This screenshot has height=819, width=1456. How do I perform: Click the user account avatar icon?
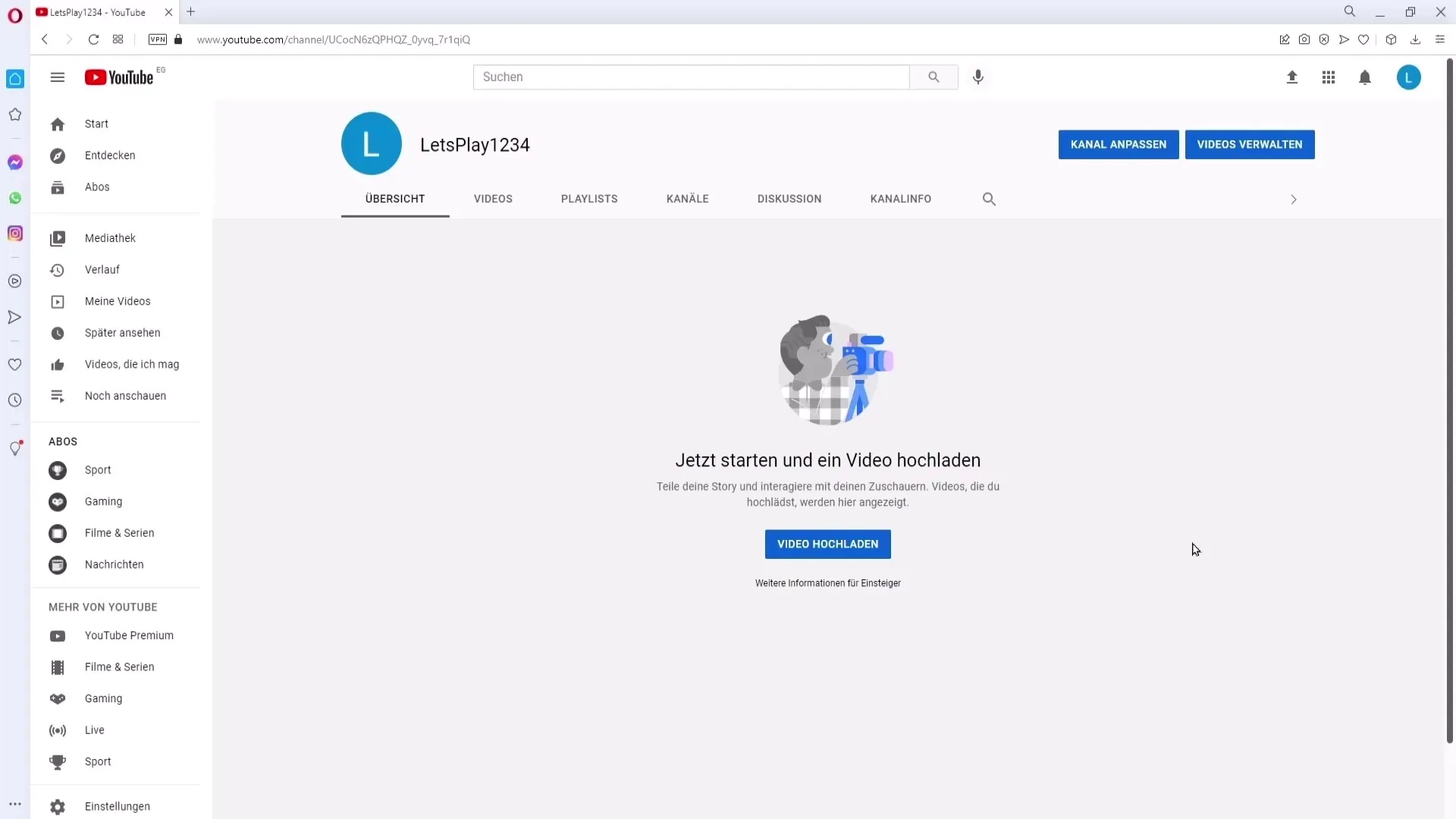click(1408, 77)
